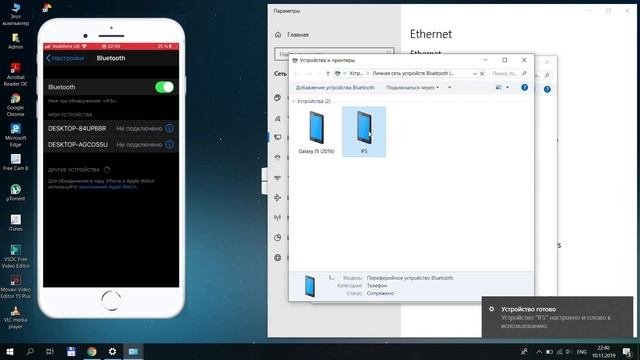Tap DESKTOP-AGCOS5U in phone device list

click(111, 144)
